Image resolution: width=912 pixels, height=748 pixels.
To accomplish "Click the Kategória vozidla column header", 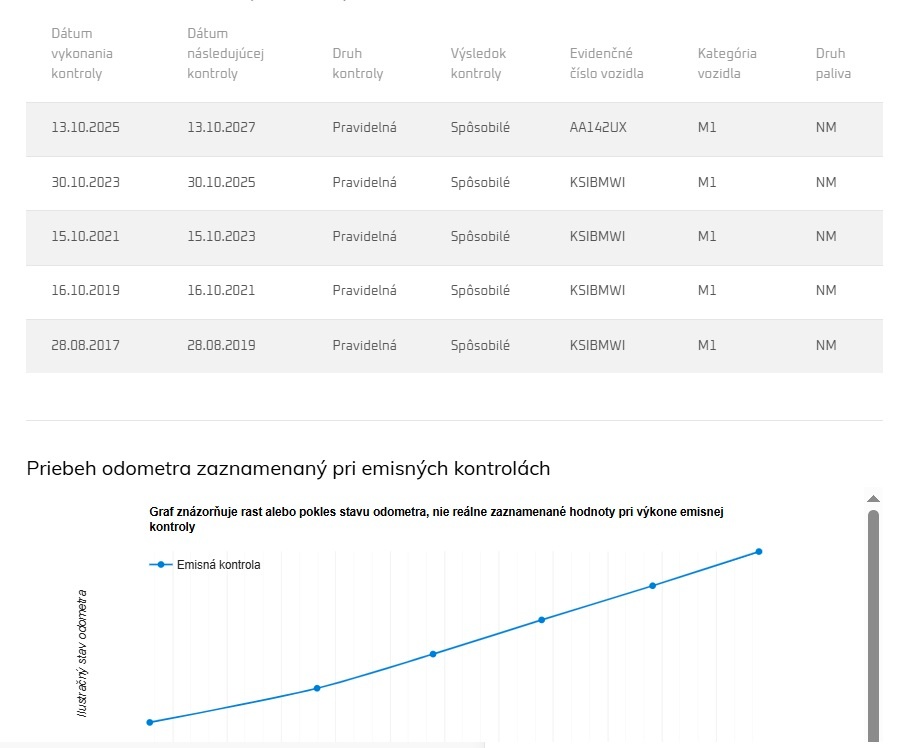I will [x=727, y=63].
